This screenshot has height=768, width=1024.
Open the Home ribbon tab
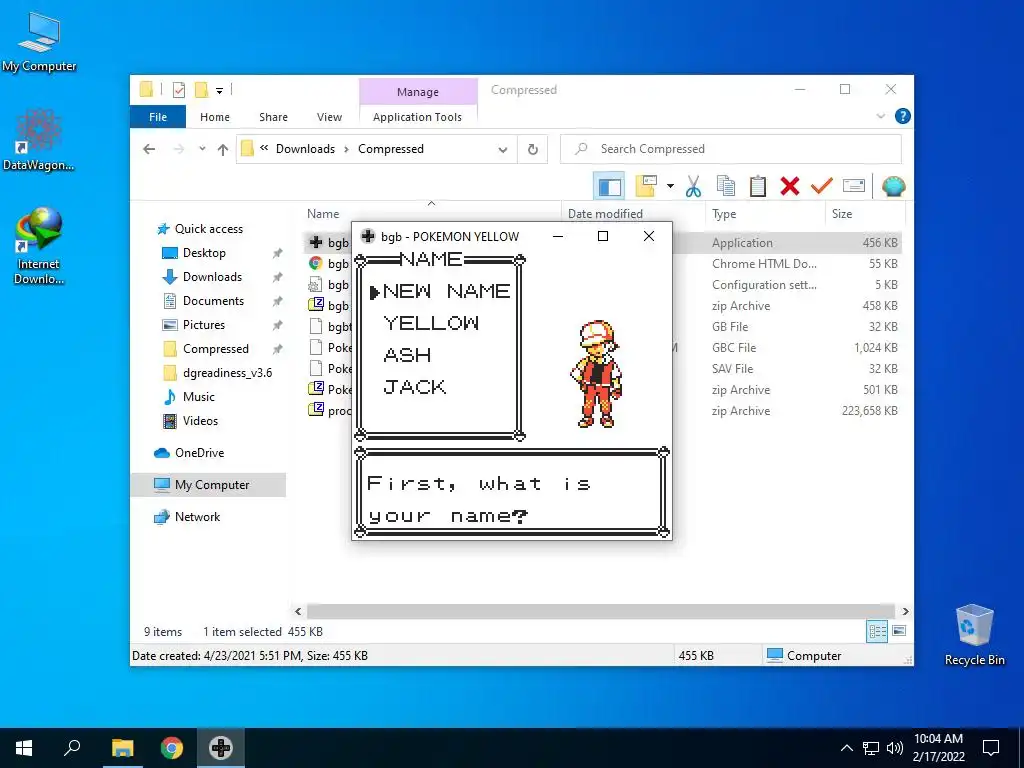point(215,117)
